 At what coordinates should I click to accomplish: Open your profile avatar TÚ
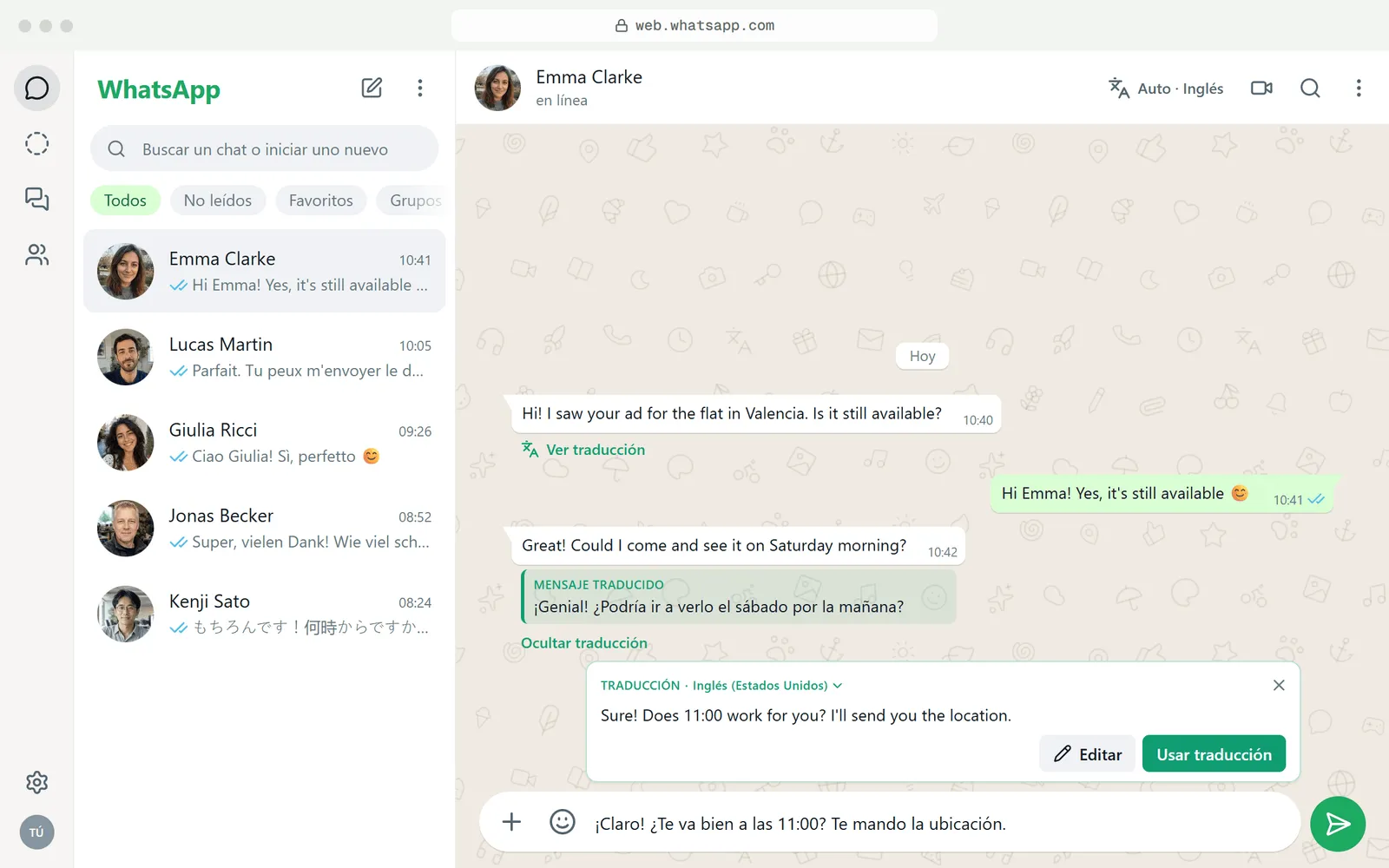36,832
